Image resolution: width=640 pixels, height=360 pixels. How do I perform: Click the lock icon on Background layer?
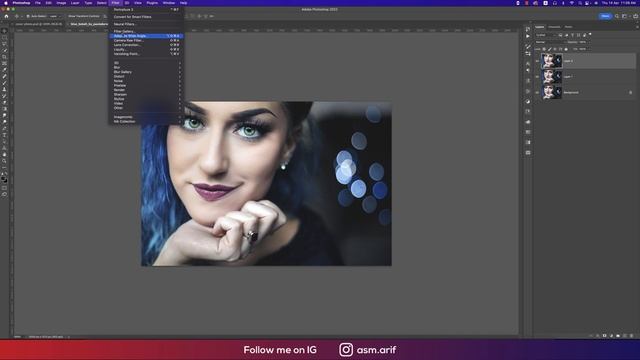click(631, 93)
